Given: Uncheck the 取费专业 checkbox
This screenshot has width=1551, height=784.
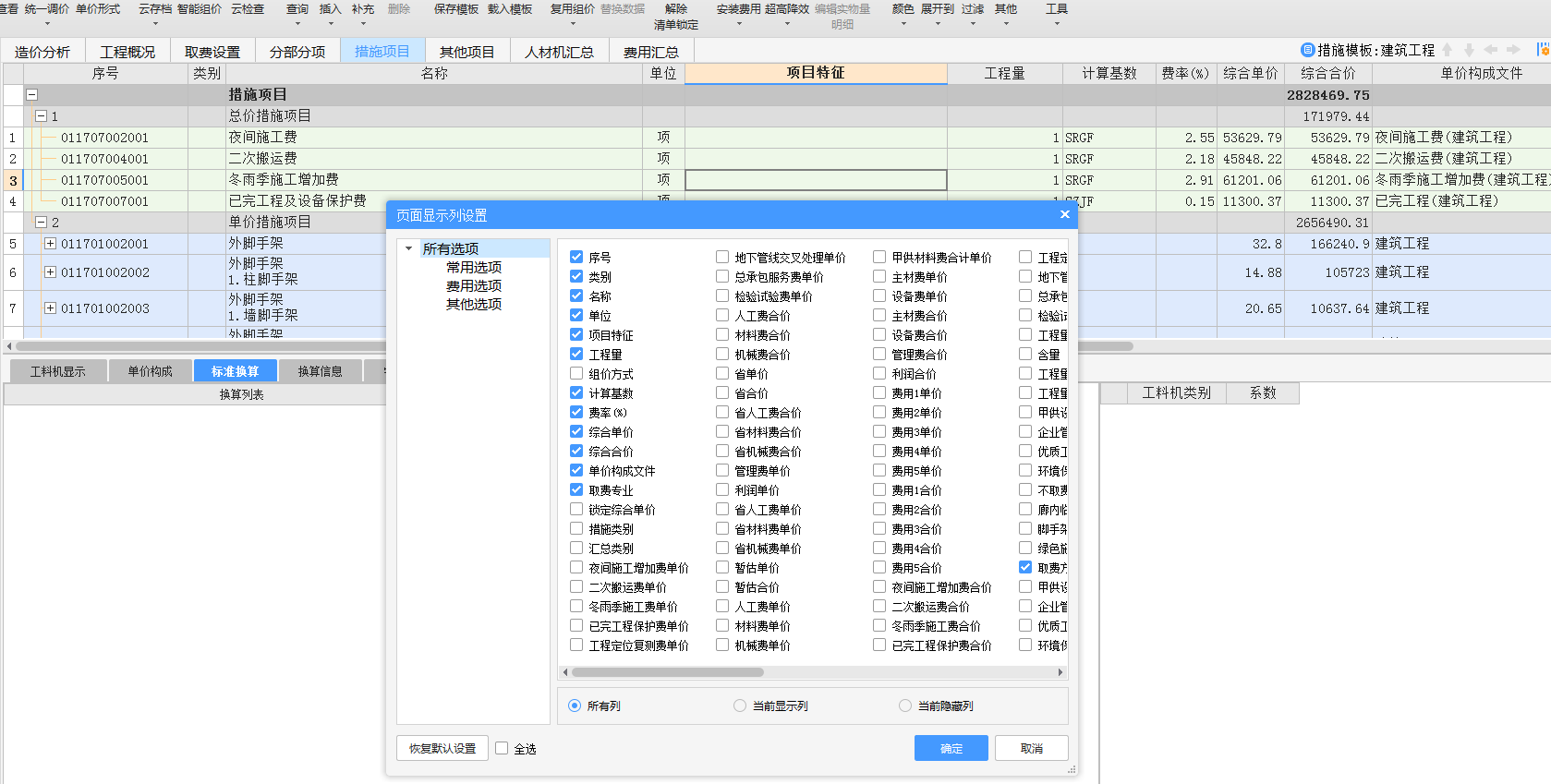Looking at the screenshot, I should tap(576, 490).
